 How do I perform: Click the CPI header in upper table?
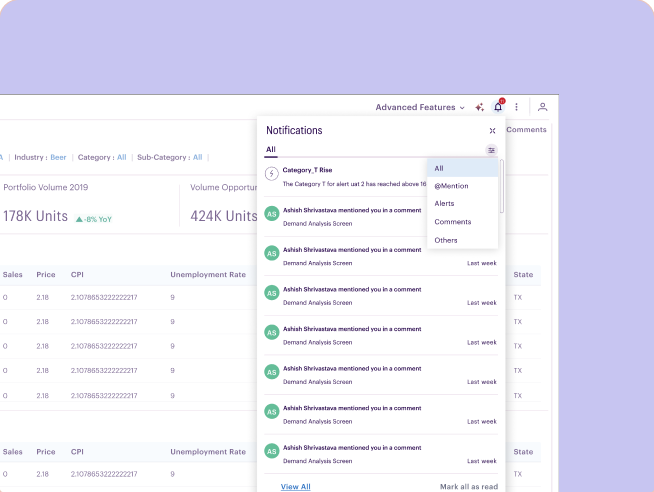(77, 275)
